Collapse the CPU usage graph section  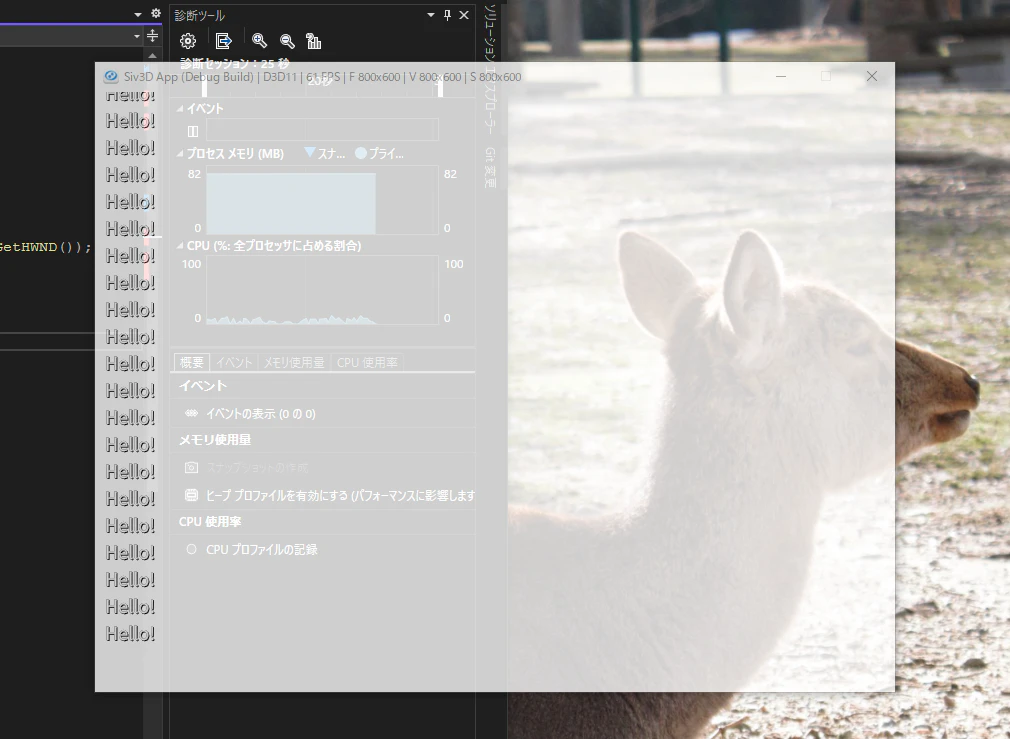coord(180,245)
